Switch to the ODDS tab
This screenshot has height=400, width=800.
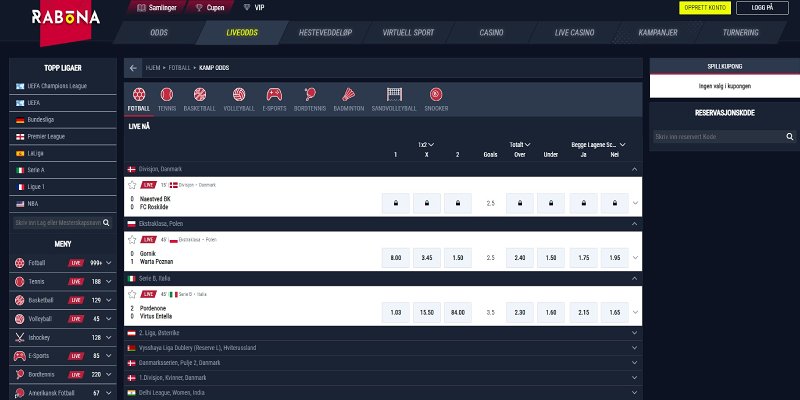[159, 33]
